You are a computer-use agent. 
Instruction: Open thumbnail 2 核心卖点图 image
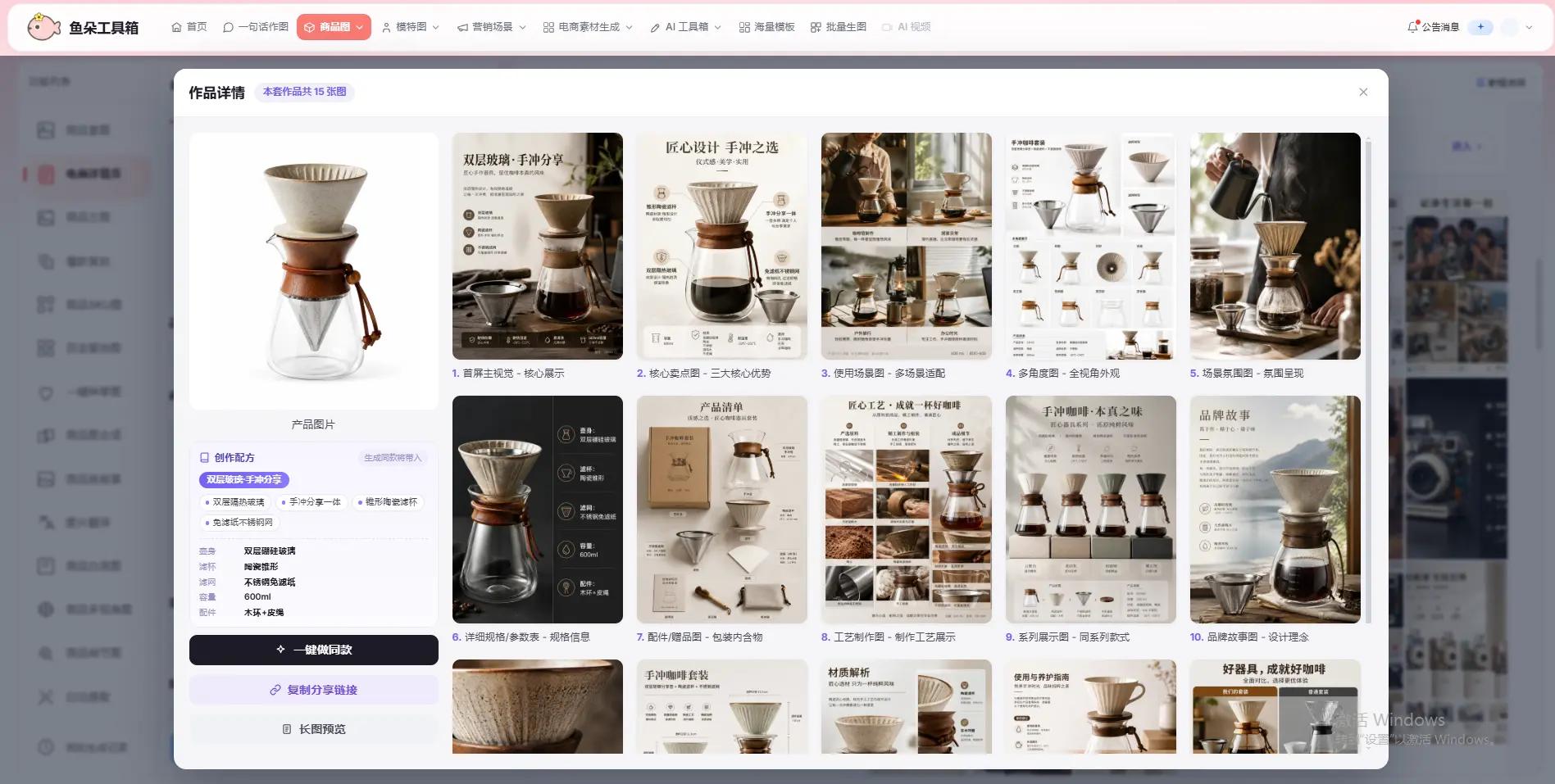click(721, 246)
